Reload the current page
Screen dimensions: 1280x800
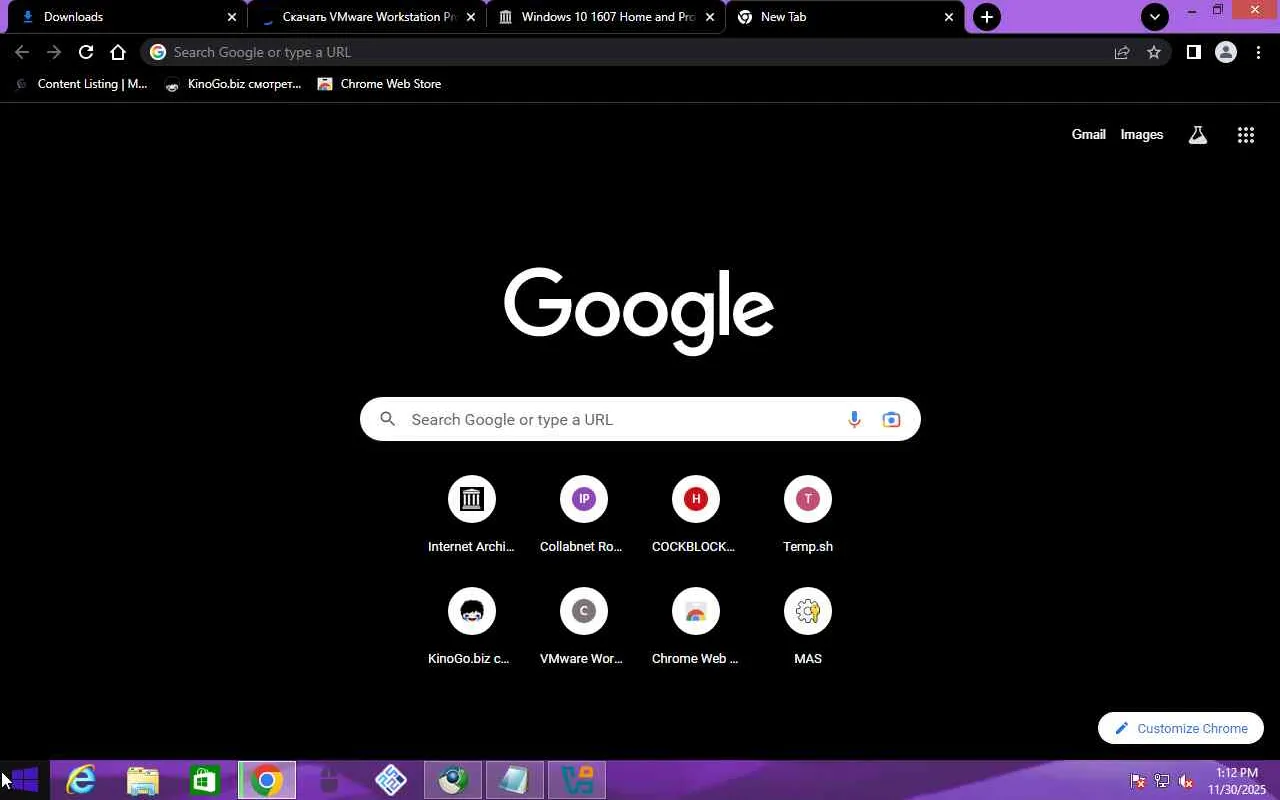pos(86,52)
